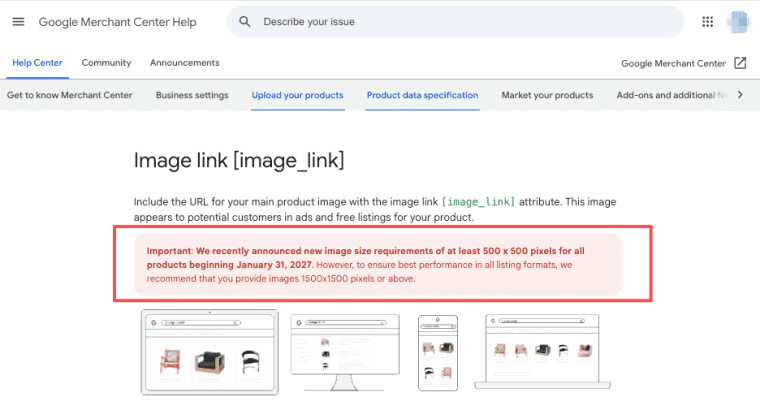Click the 'products beginning January 31, 2027' text

230,265
